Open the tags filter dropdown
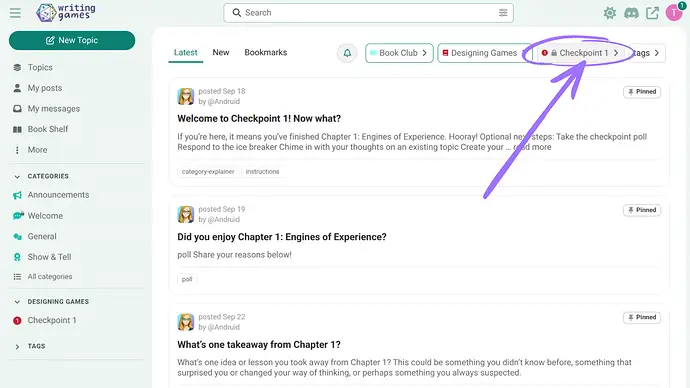This screenshot has width=690, height=388. click(x=647, y=53)
